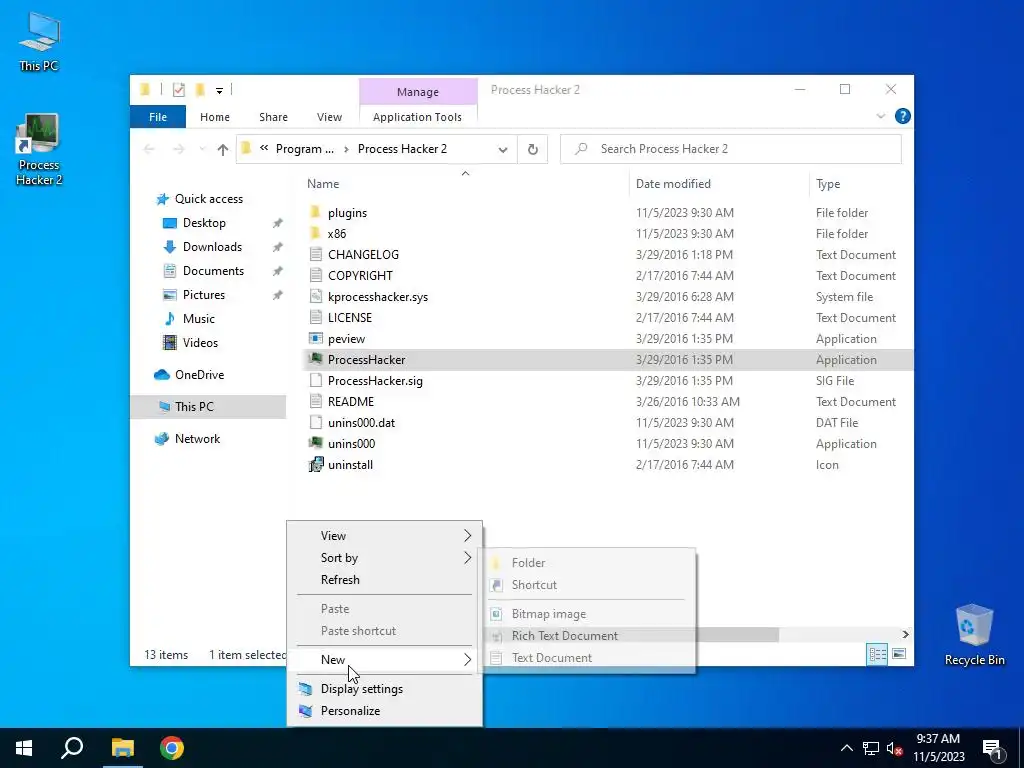Click horizontal scrollbar right arrow
This screenshot has height=768, width=1024.
[905, 634]
